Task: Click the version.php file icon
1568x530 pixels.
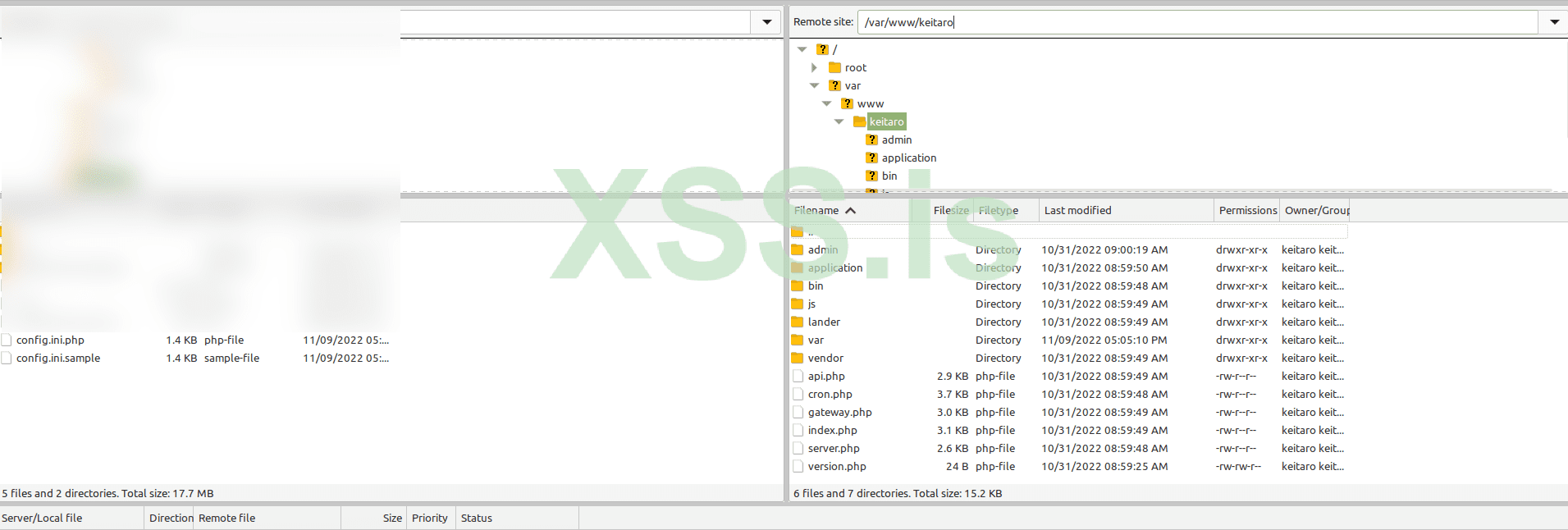Action: point(798,466)
